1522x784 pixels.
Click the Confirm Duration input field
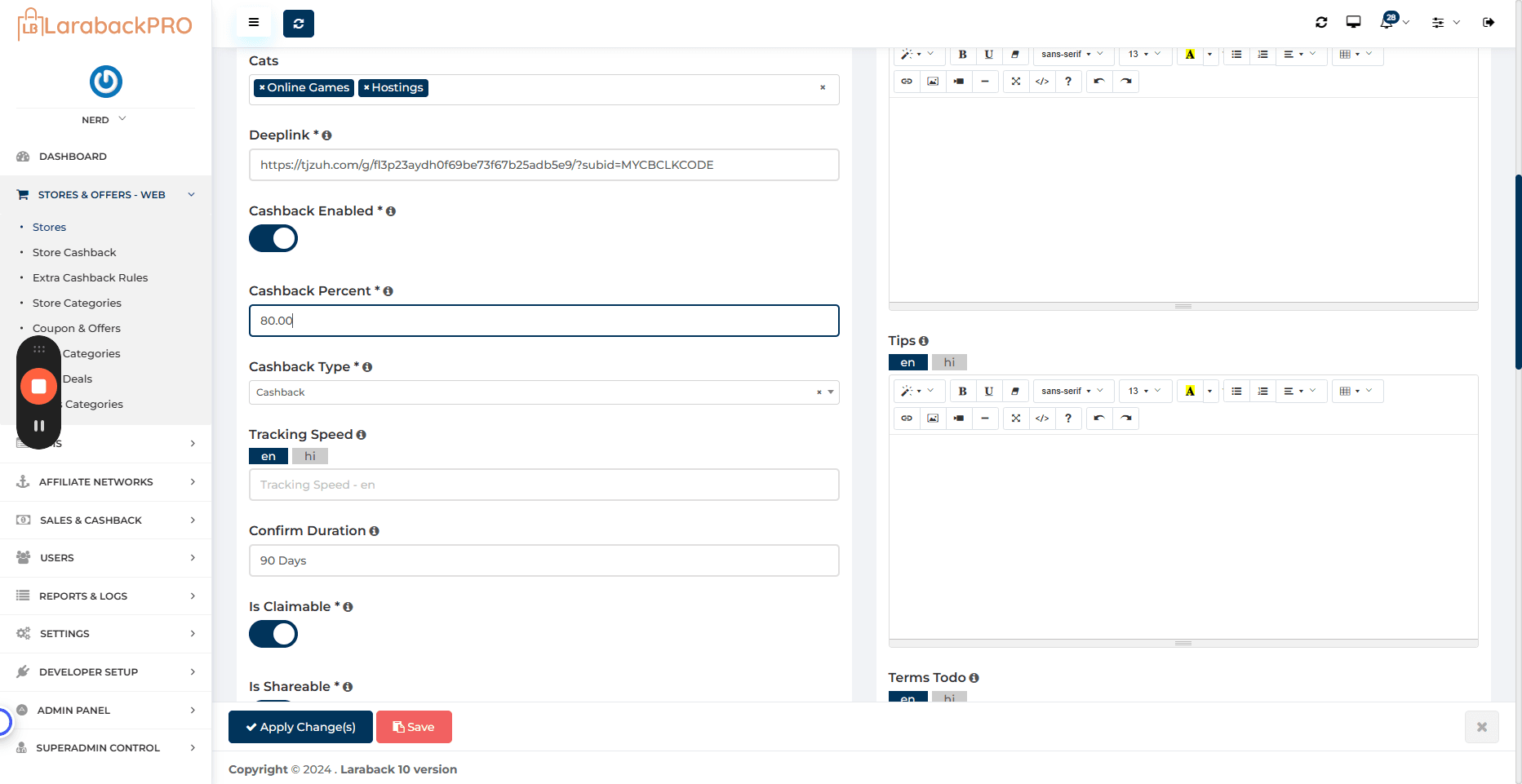[x=544, y=560]
